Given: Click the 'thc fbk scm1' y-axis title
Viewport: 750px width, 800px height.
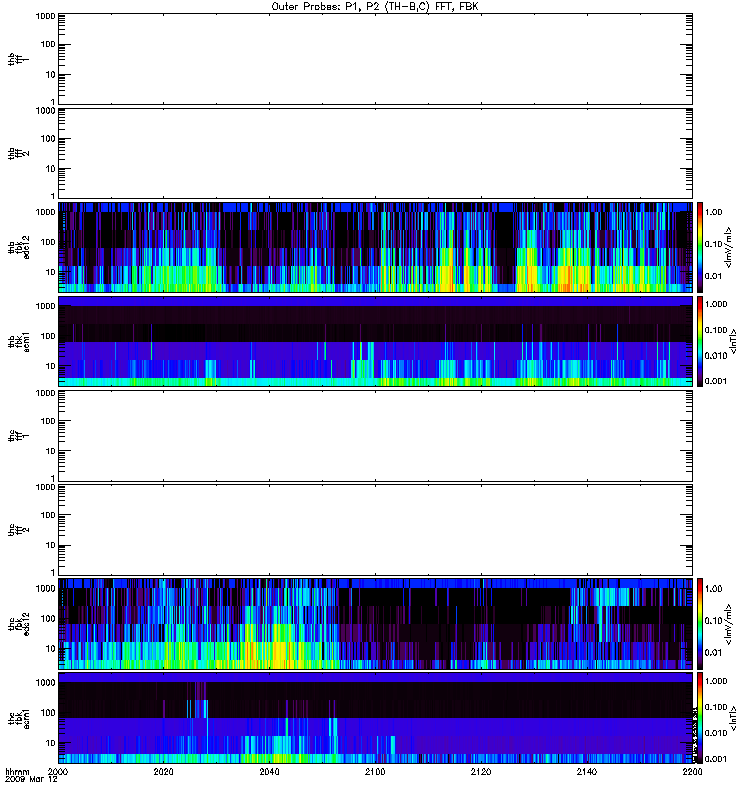Looking at the screenshot, I should coord(19,718).
